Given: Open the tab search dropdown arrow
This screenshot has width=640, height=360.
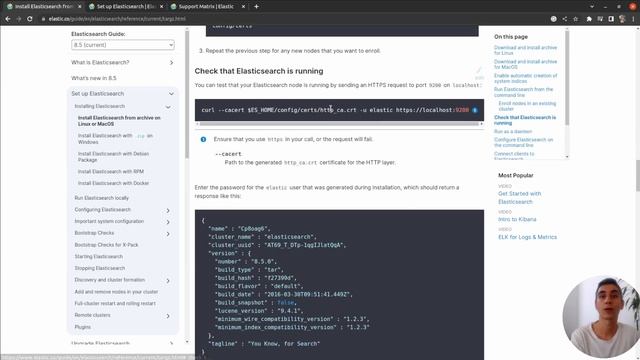Looking at the screenshot, I should point(592,7).
